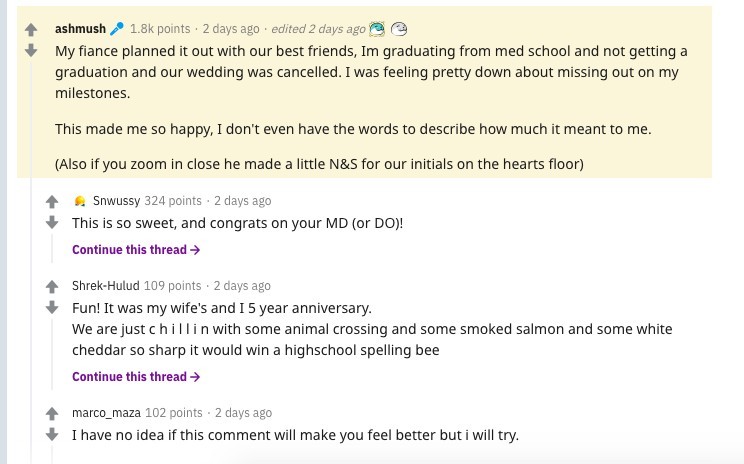The height and width of the screenshot is (464, 744).
Task: Open Shrek-Hulud's user profile
Action: click(106, 286)
